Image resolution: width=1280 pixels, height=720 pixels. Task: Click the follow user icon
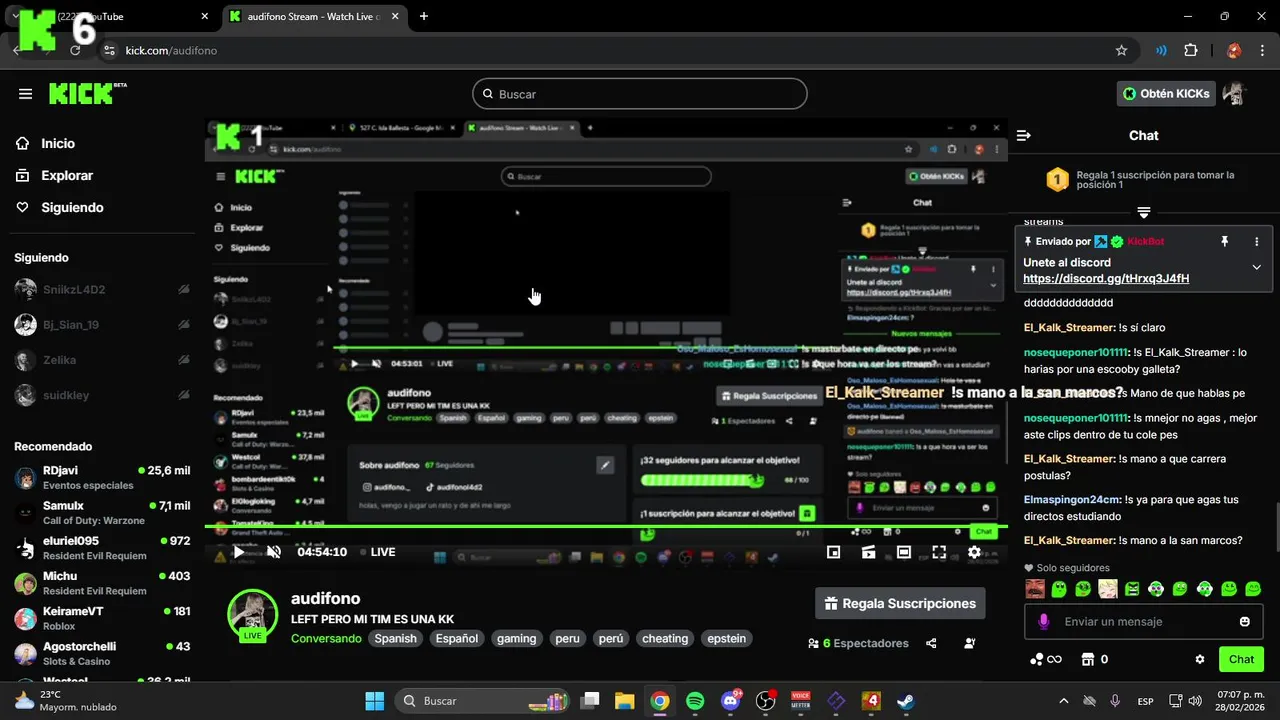click(x=970, y=643)
